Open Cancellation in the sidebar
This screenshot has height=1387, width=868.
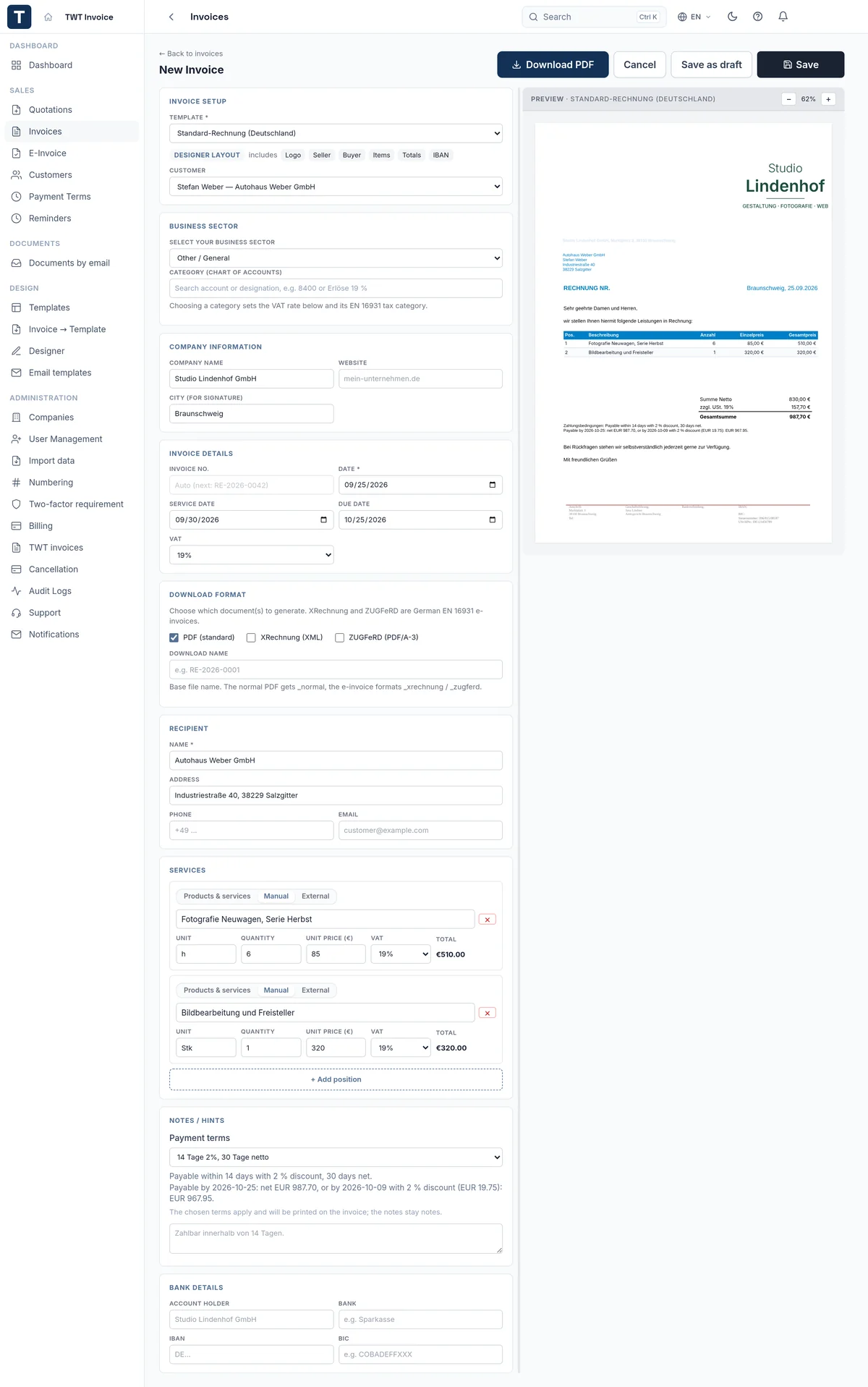[72, 569]
